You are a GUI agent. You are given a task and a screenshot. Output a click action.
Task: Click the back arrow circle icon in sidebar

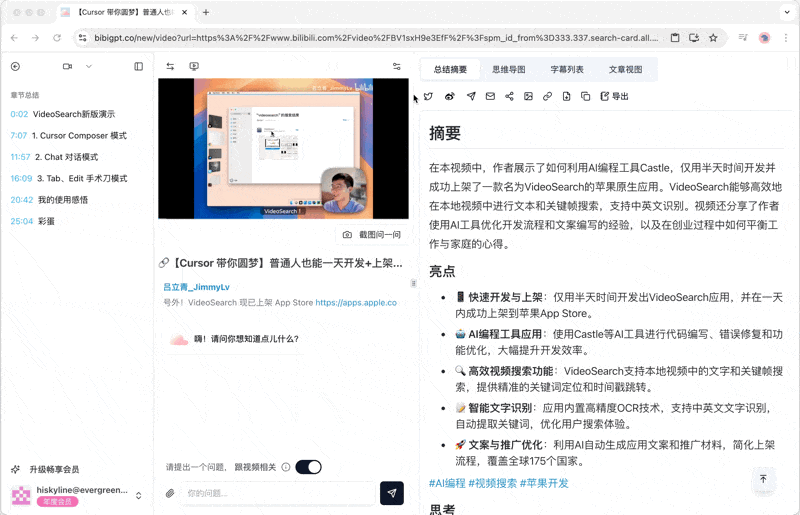[x=15, y=66]
